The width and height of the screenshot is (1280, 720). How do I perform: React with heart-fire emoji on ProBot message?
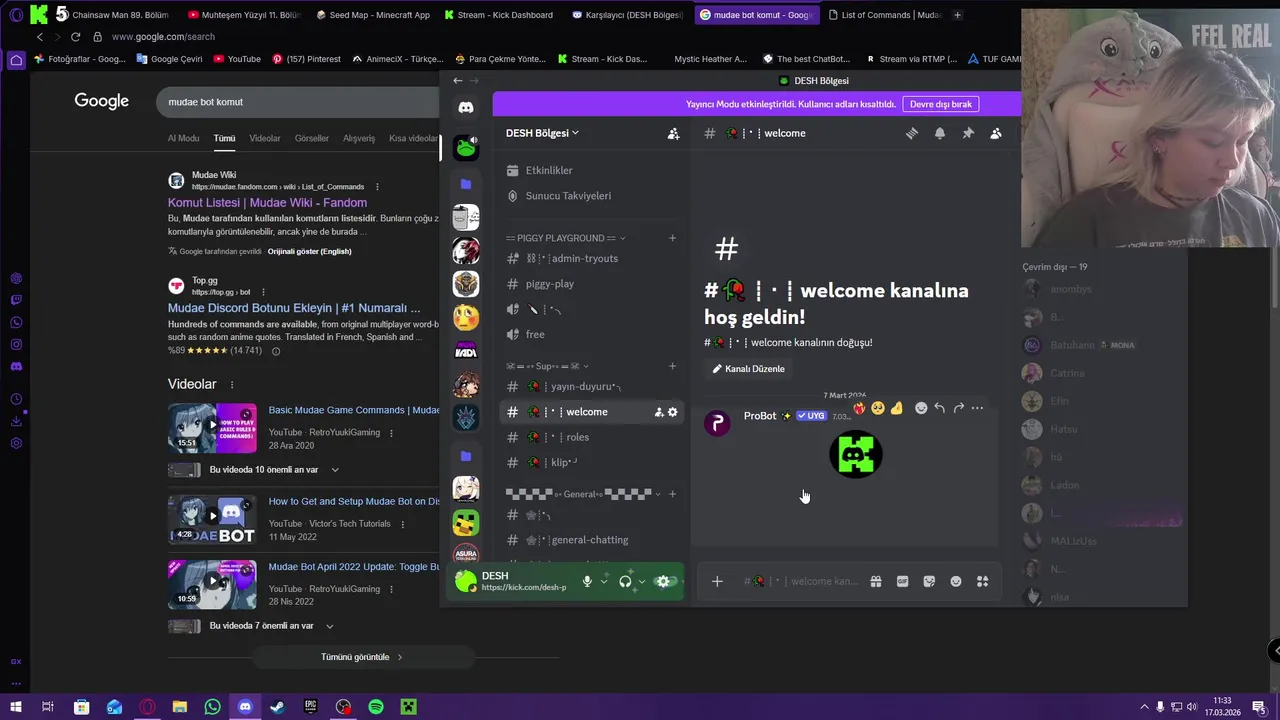point(859,408)
